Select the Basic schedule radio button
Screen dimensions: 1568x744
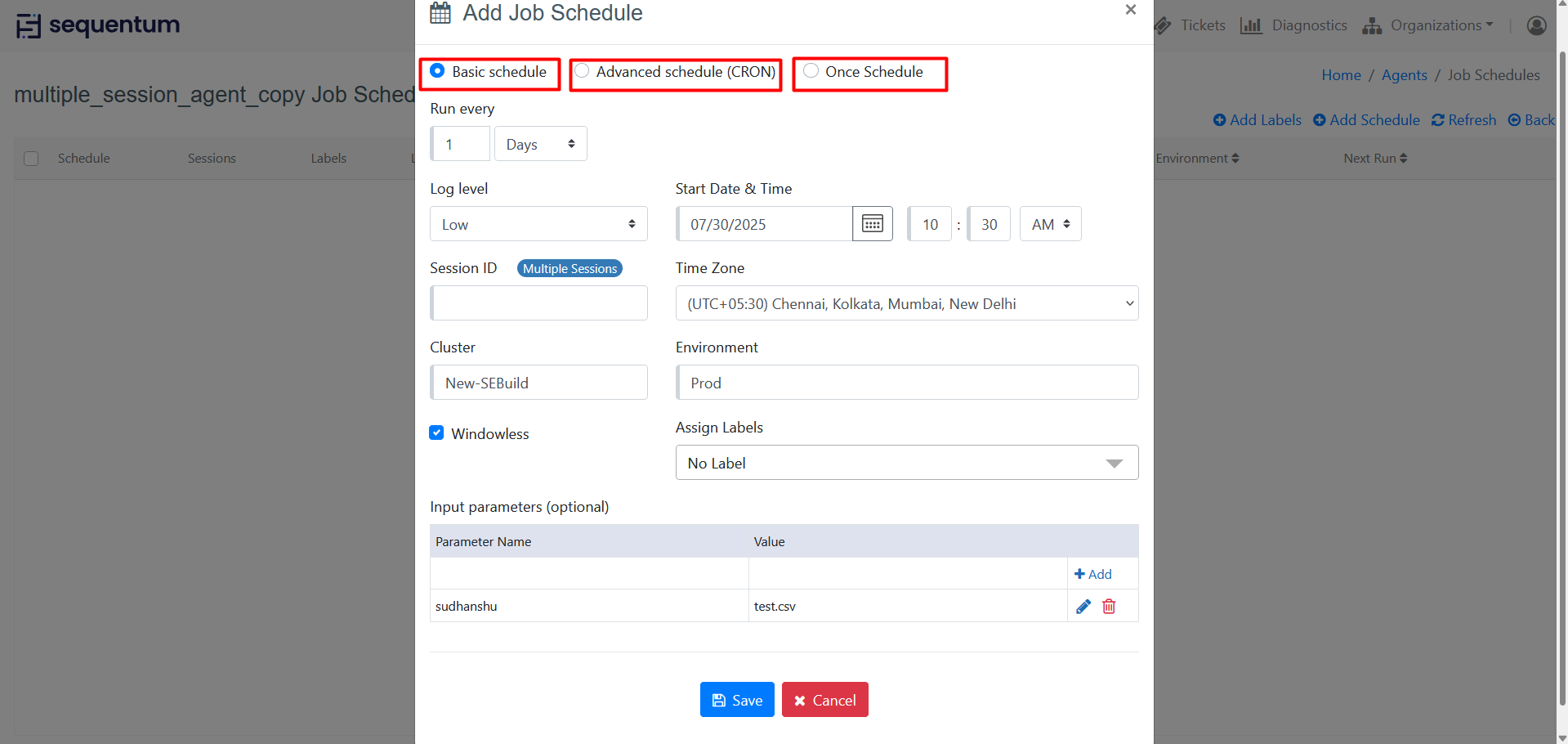[438, 71]
